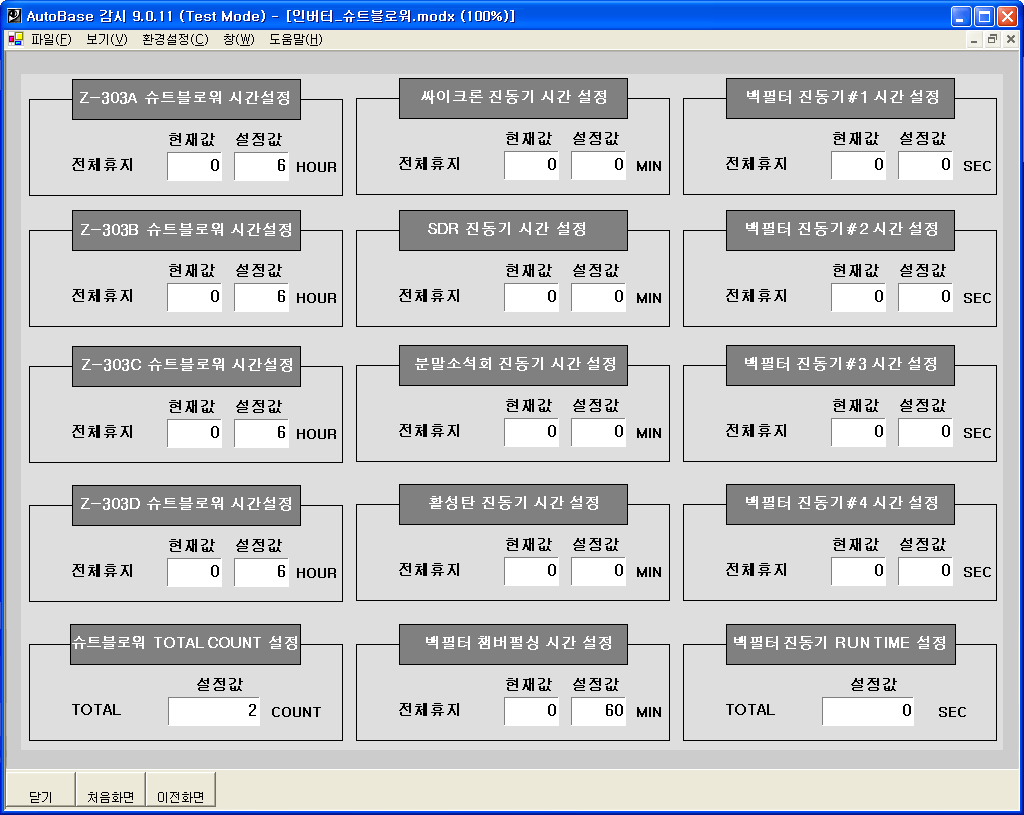This screenshot has width=1024, height=815.
Task: Open the 보기(V) menu
Action: [105, 38]
